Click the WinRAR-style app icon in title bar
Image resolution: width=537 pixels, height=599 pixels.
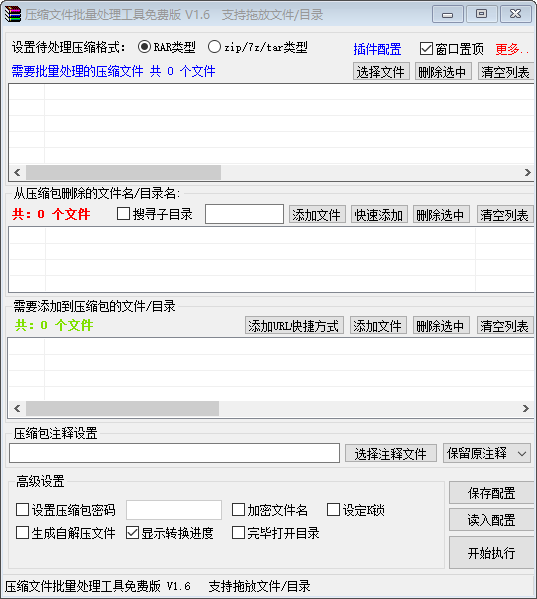12,14
